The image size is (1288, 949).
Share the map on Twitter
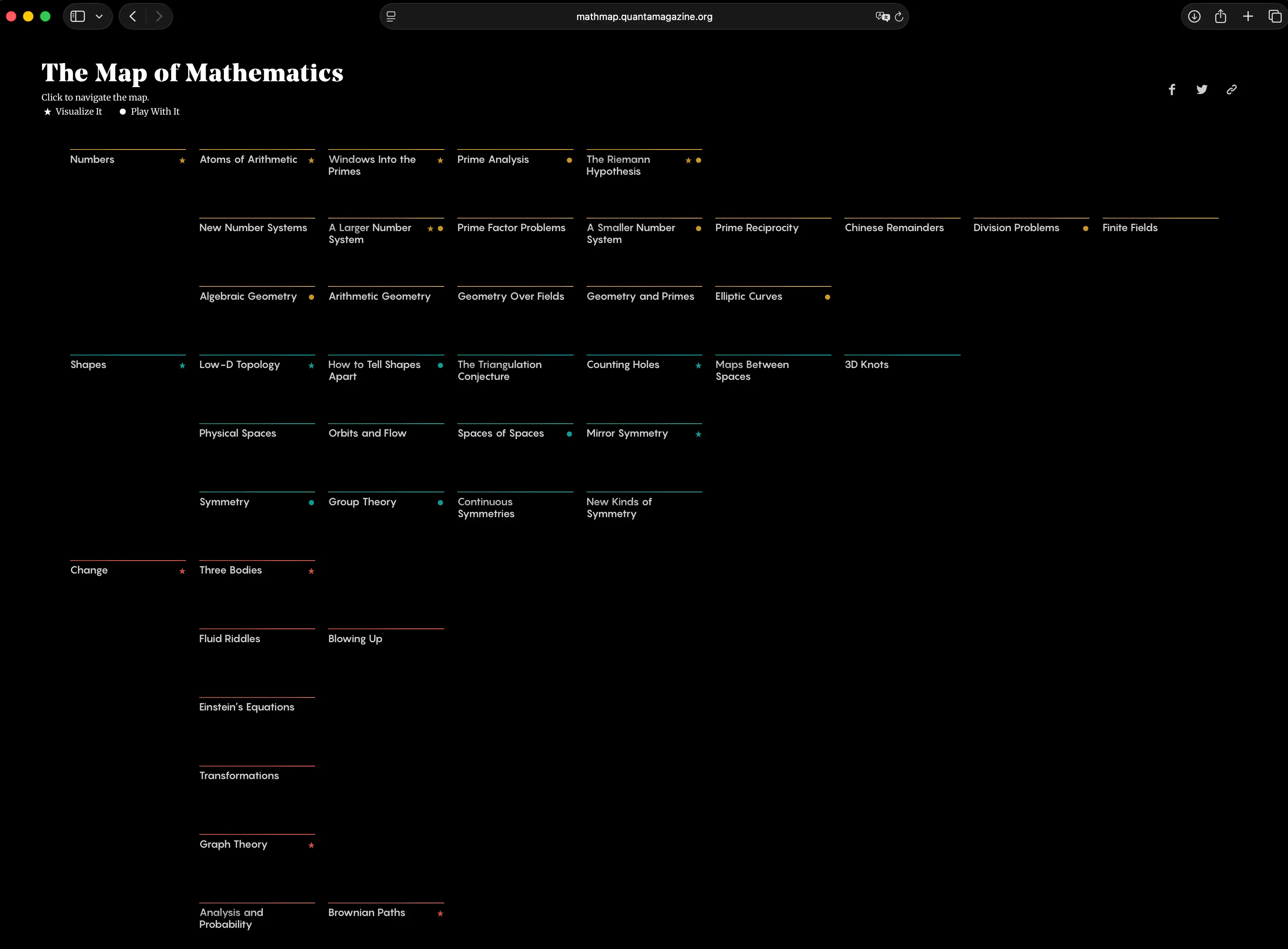click(1201, 90)
